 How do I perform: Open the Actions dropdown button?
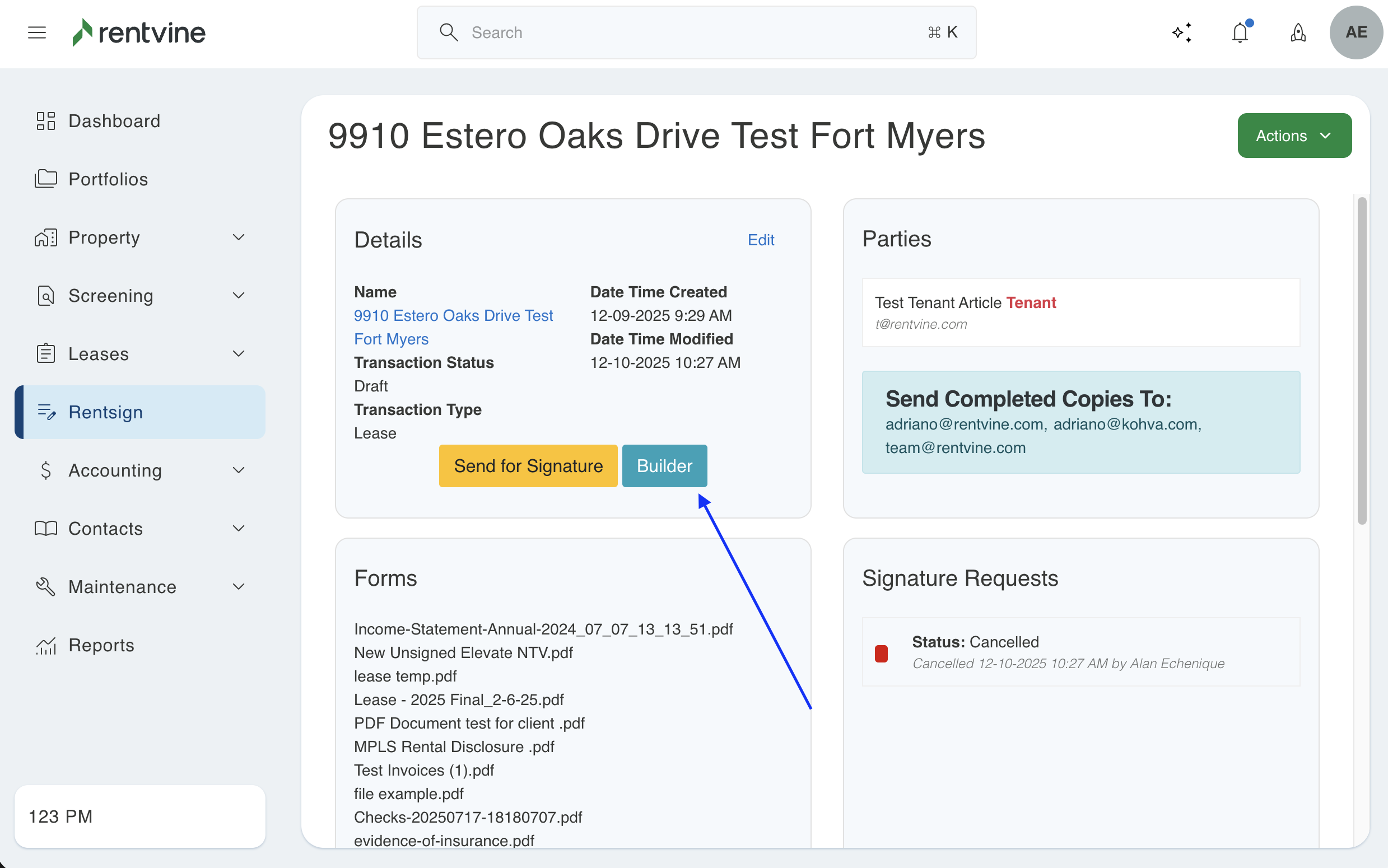click(1294, 136)
